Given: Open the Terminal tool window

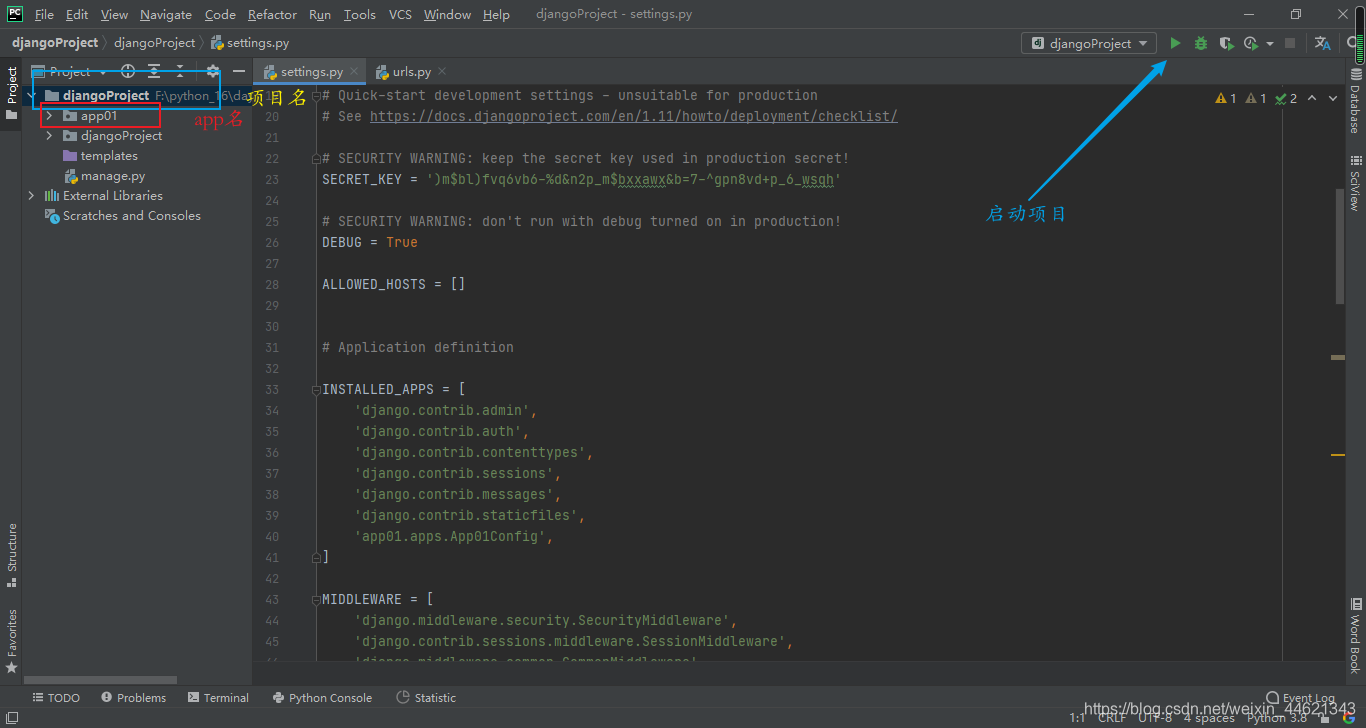Looking at the screenshot, I should click(x=218, y=698).
